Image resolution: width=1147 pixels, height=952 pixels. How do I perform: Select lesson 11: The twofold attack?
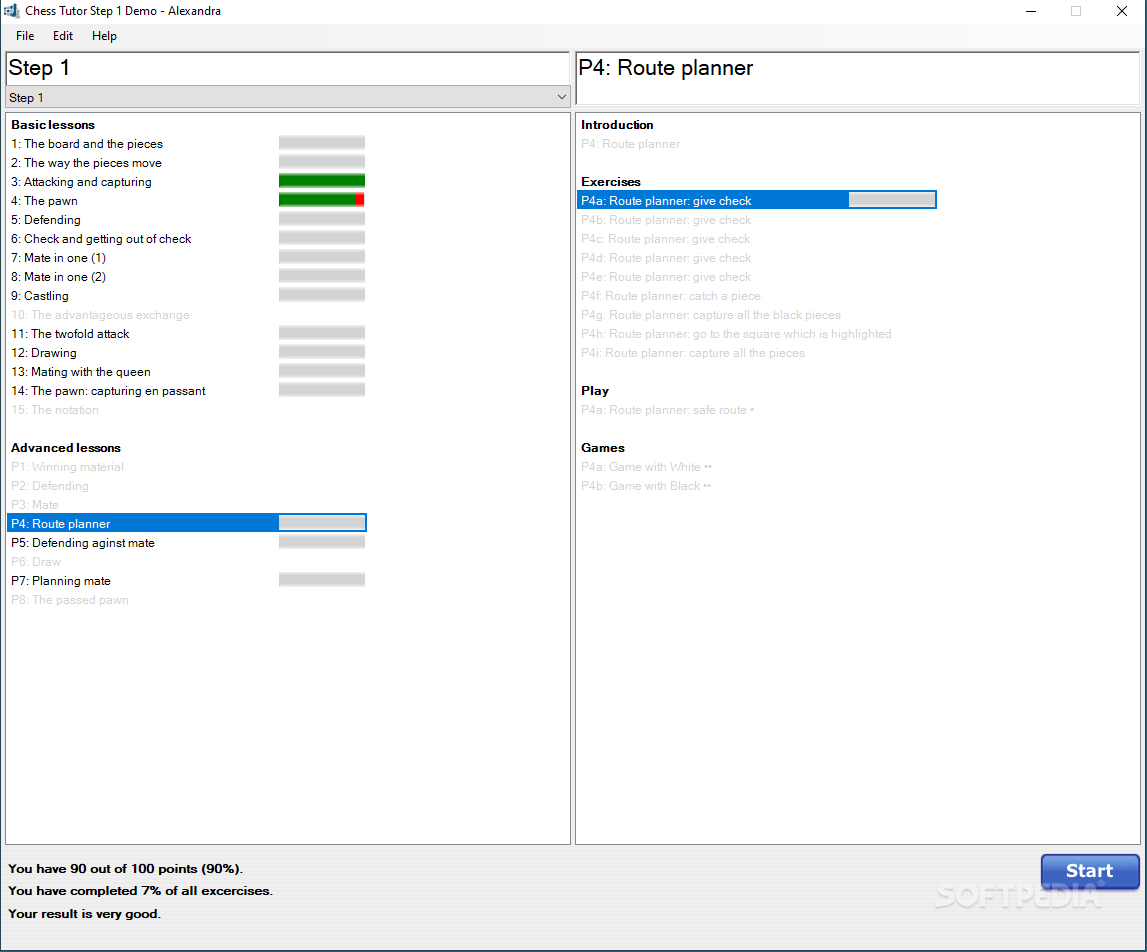[x=70, y=334]
